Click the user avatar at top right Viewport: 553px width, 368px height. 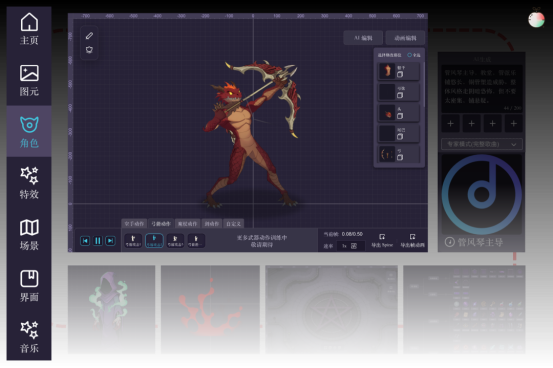pyautogui.click(x=536, y=19)
